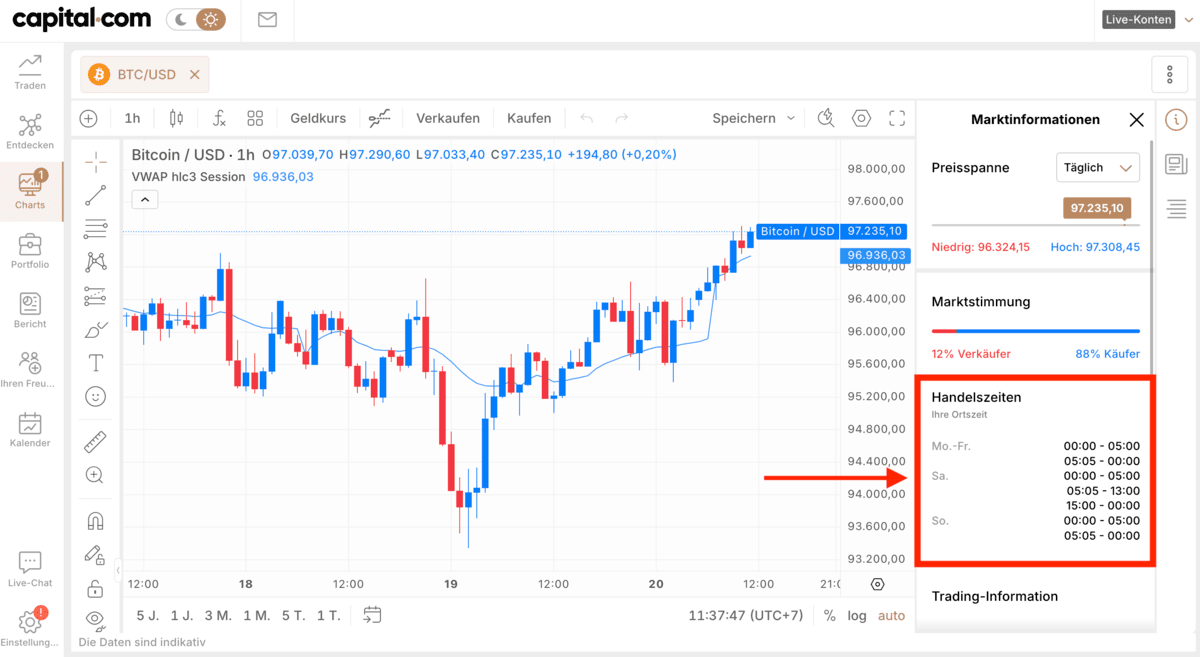Set chart range to 5 T.

point(293,615)
